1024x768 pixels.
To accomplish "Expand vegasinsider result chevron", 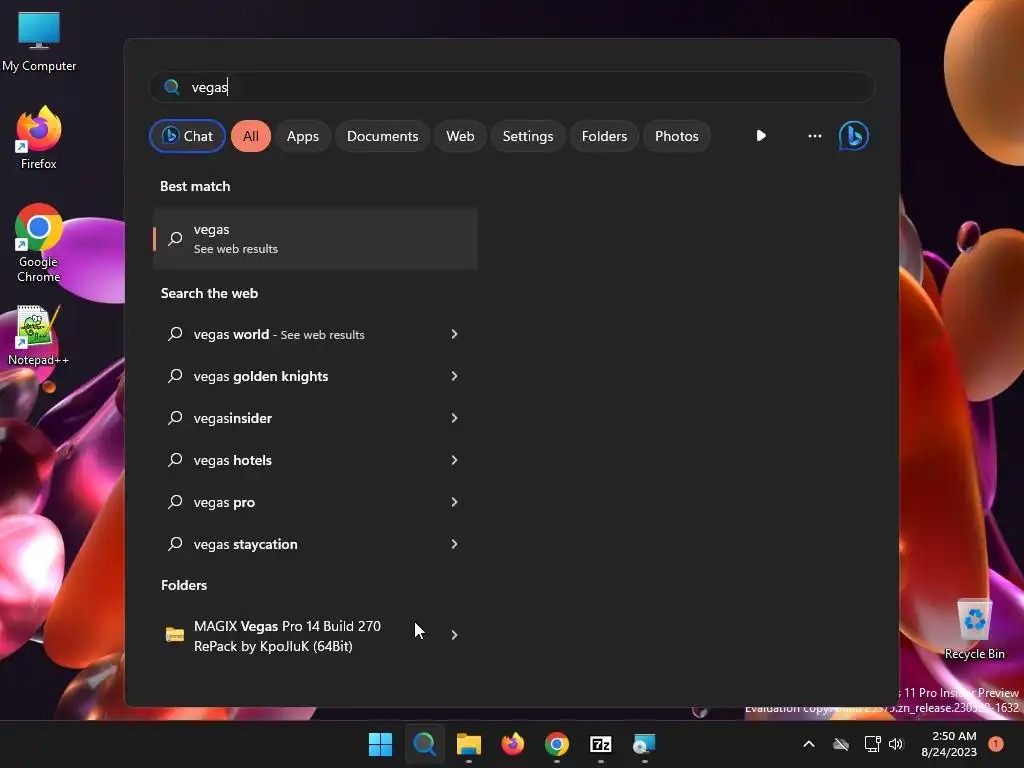I will coord(455,418).
